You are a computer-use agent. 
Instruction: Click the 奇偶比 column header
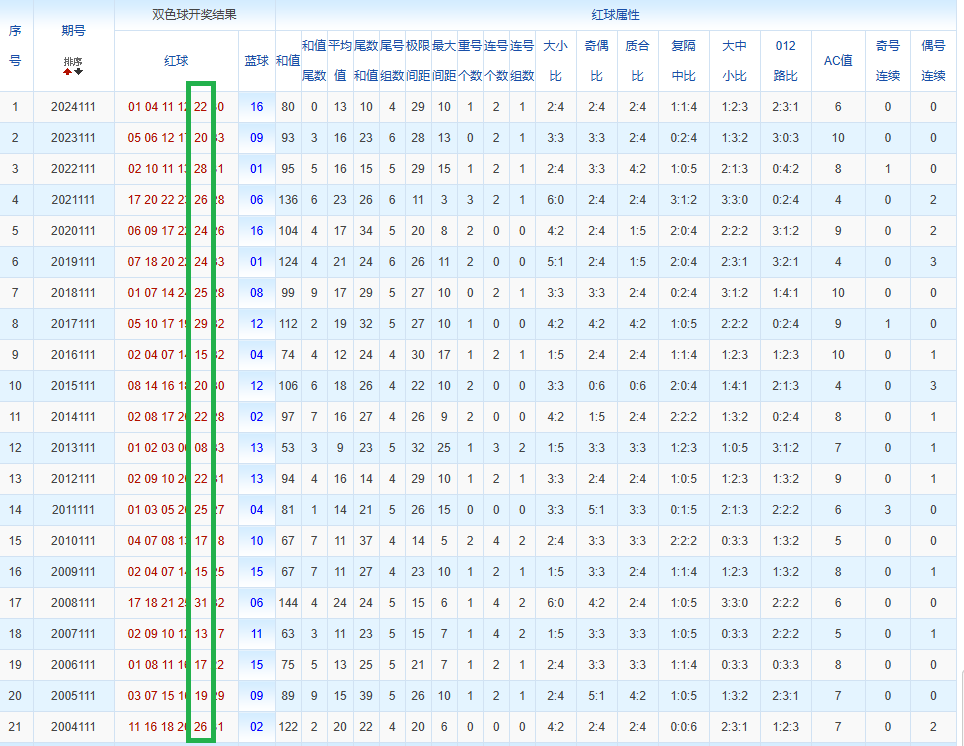596,61
